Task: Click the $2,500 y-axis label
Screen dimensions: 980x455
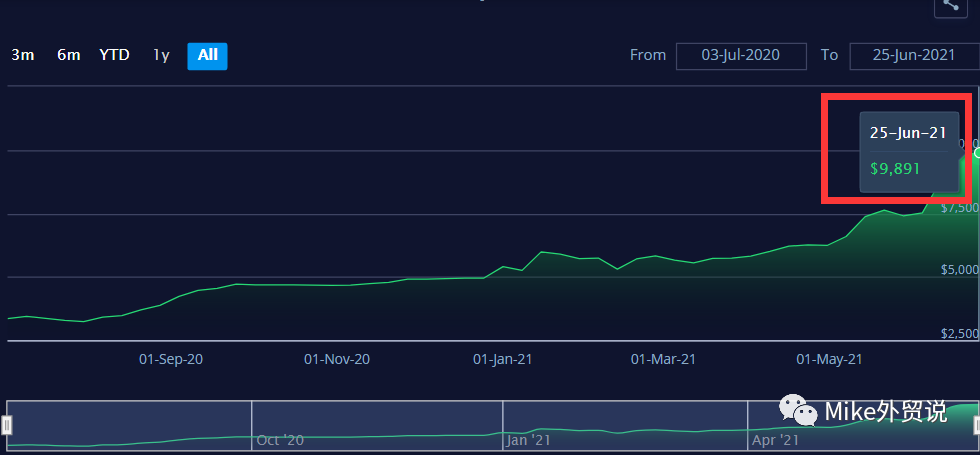Action: coord(959,334)
